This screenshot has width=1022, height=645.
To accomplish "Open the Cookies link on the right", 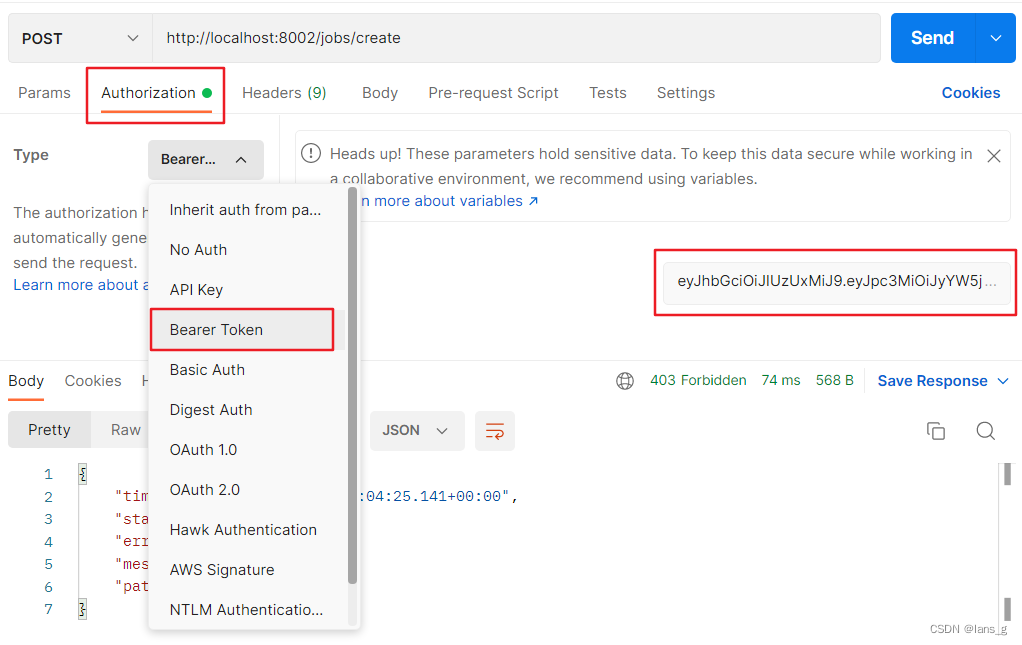I will click(x=971, y=93).
